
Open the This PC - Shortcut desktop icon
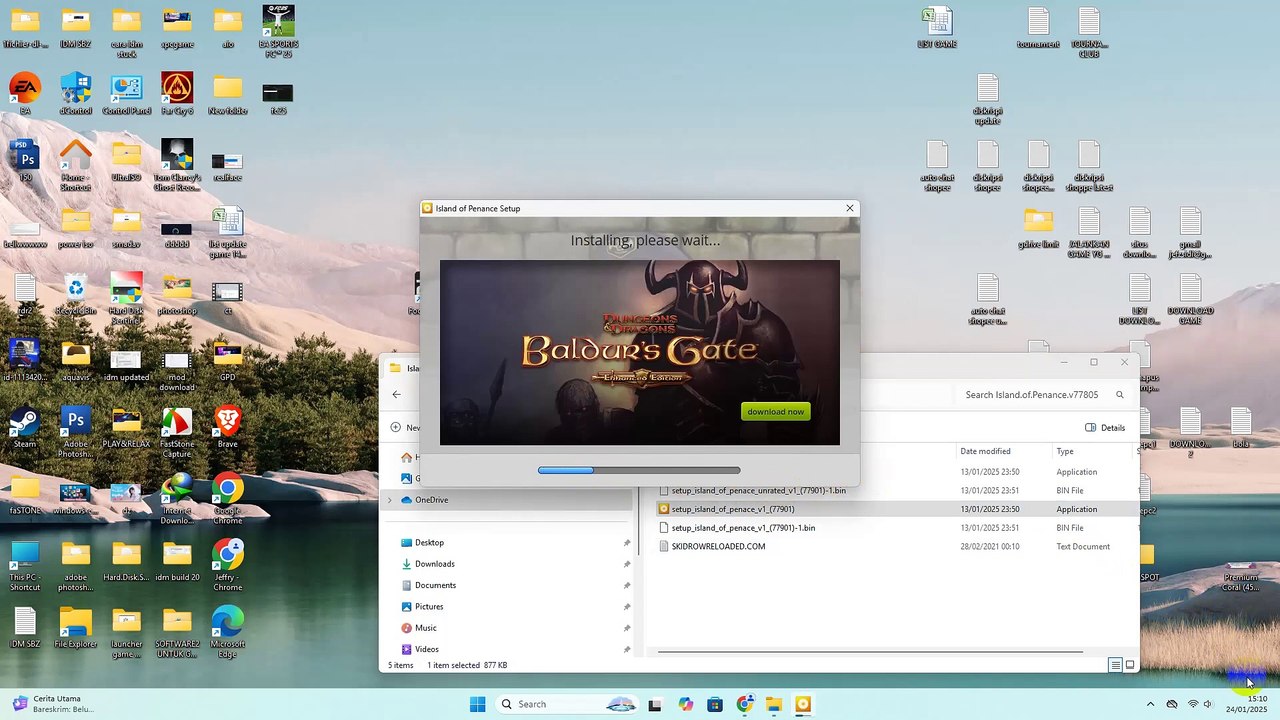click(x=25, y=566)
